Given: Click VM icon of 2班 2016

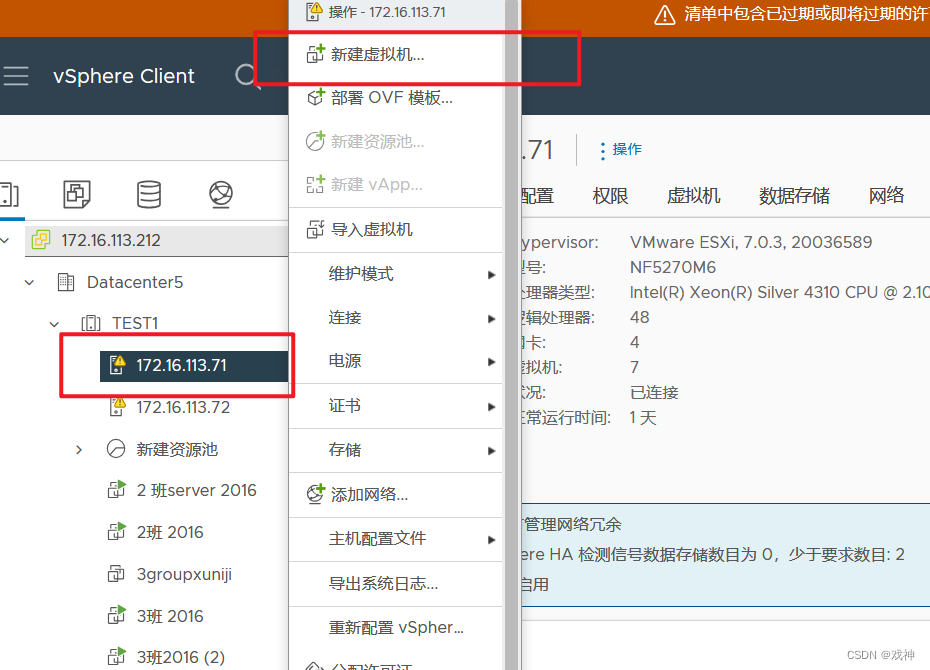Looking at the screenshot, I should click(x=117, y=532).
